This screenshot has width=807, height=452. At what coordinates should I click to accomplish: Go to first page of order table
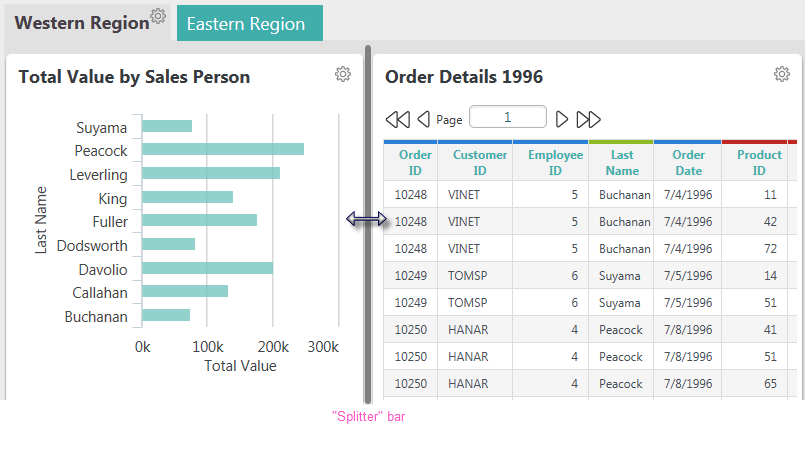click(398, 119)
